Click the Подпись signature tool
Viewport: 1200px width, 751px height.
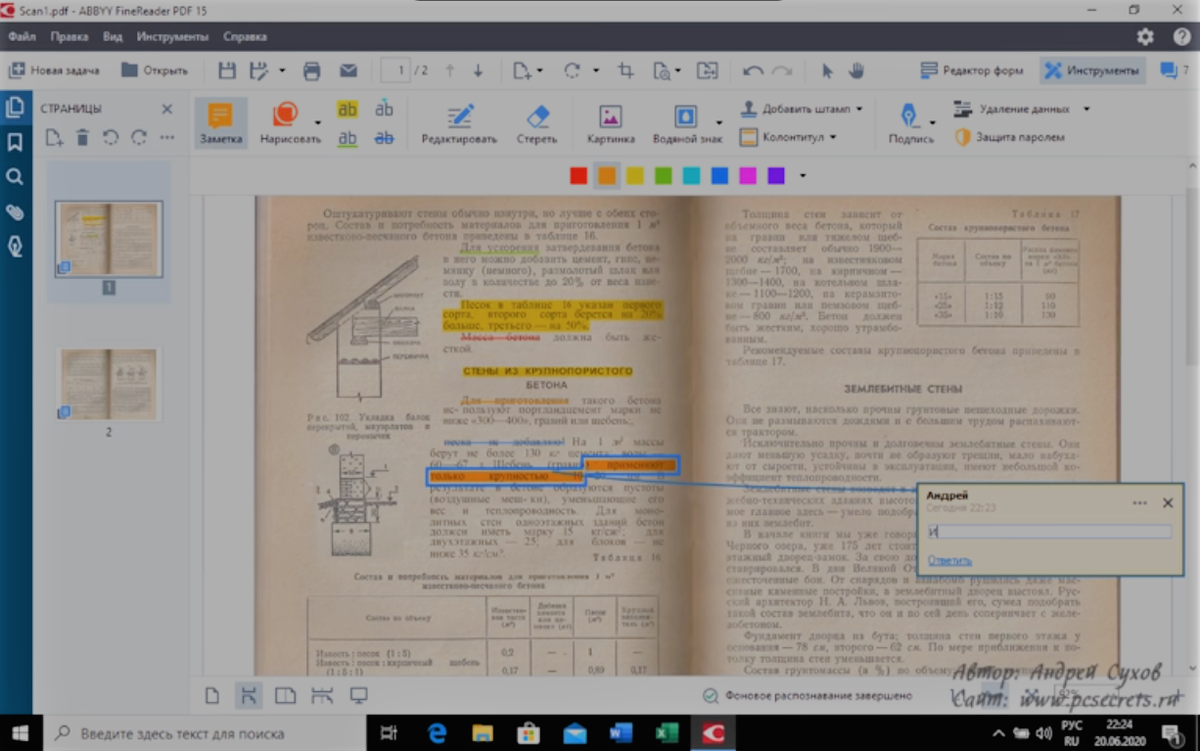pos(910,123)
